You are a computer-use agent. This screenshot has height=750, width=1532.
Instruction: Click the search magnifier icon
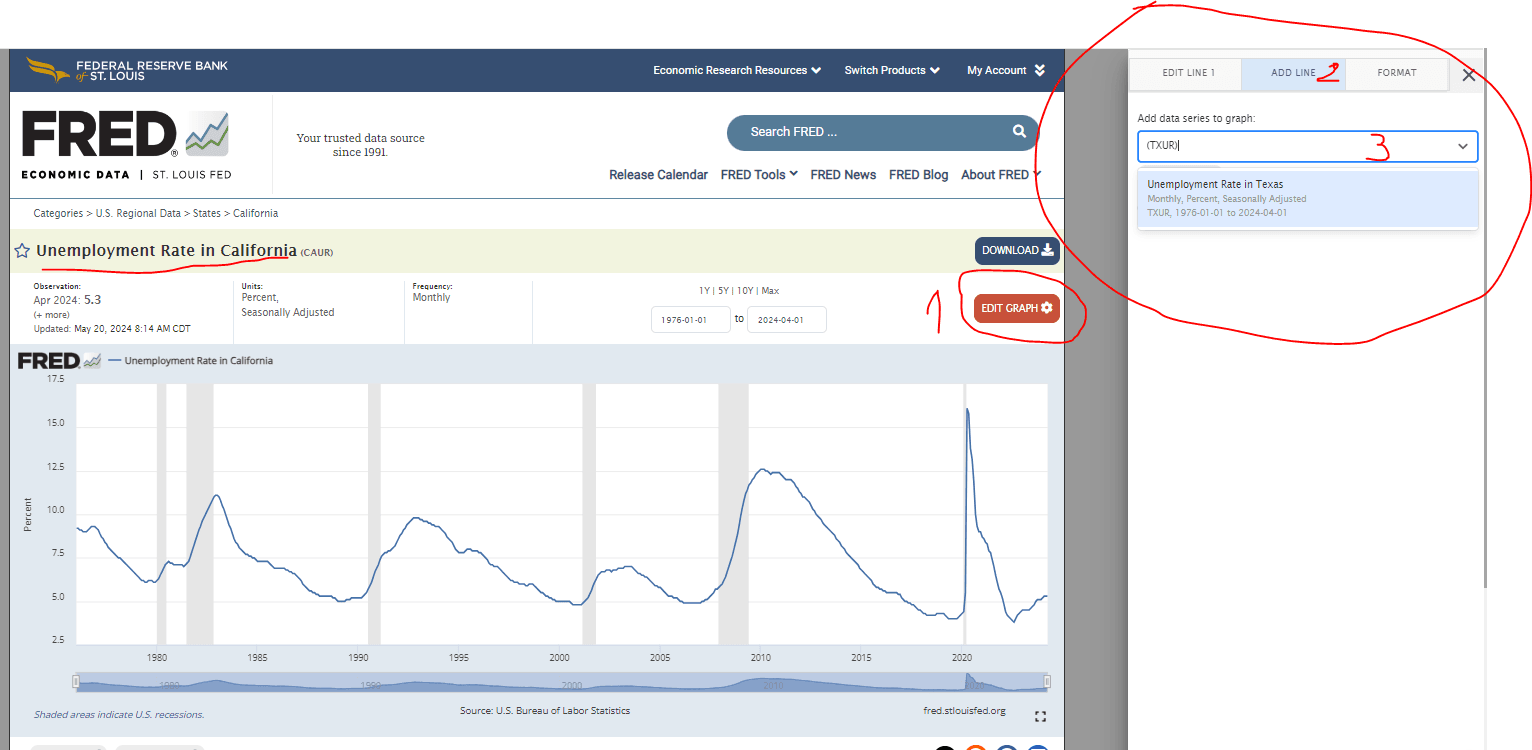coord(1018,131)
